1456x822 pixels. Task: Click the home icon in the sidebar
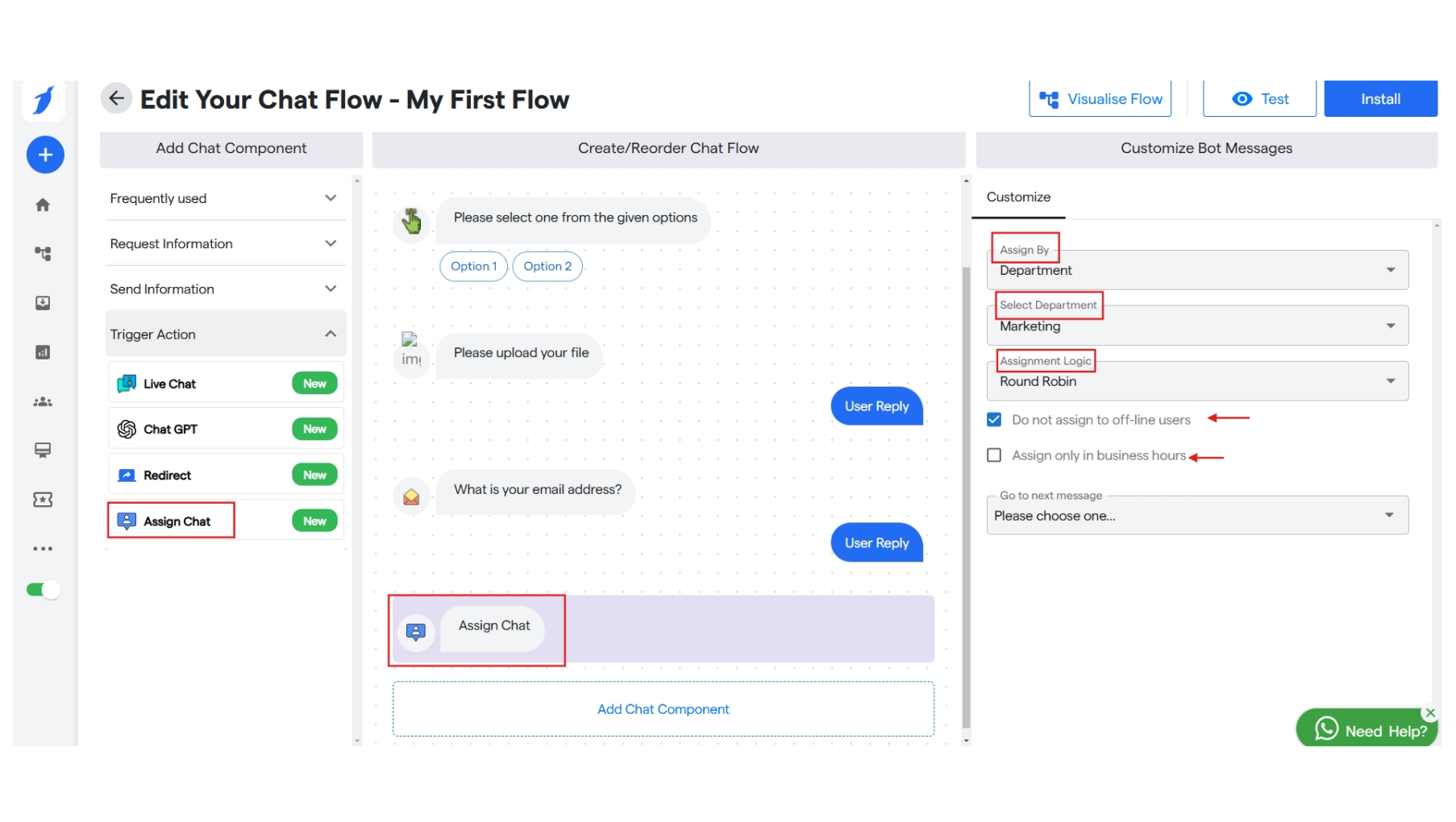43,204
